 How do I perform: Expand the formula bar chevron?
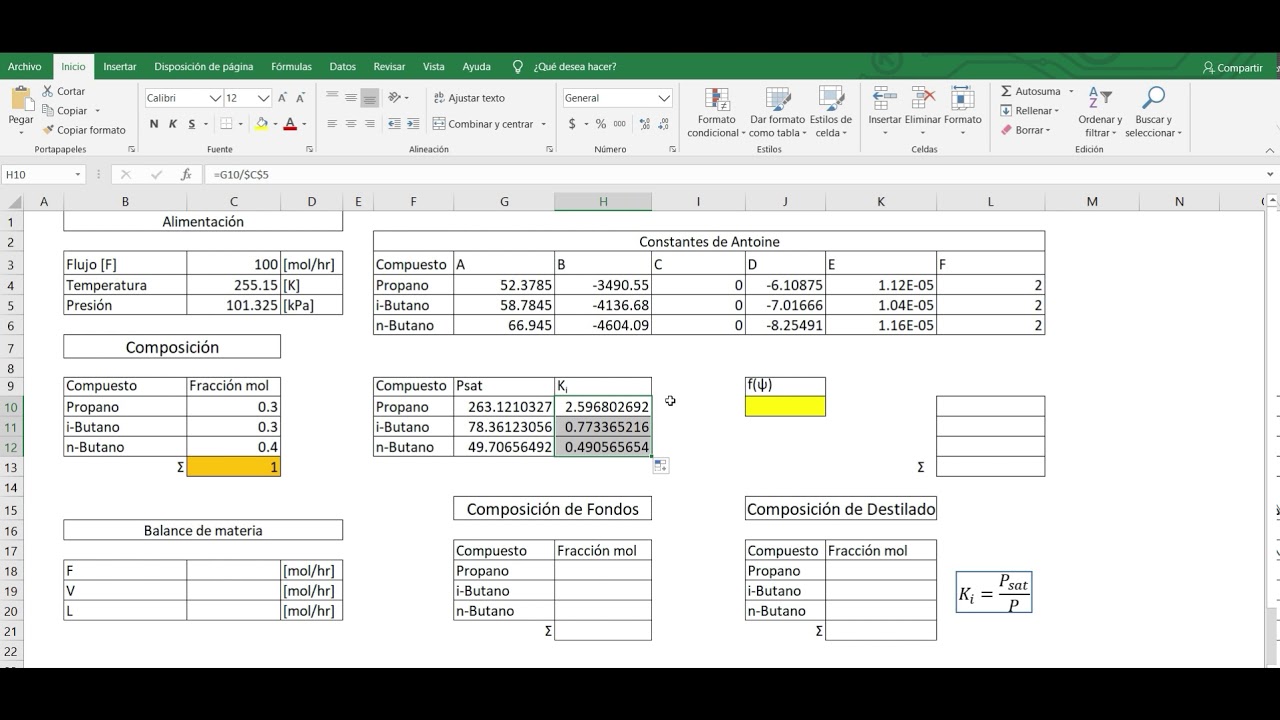[1270, 174]
